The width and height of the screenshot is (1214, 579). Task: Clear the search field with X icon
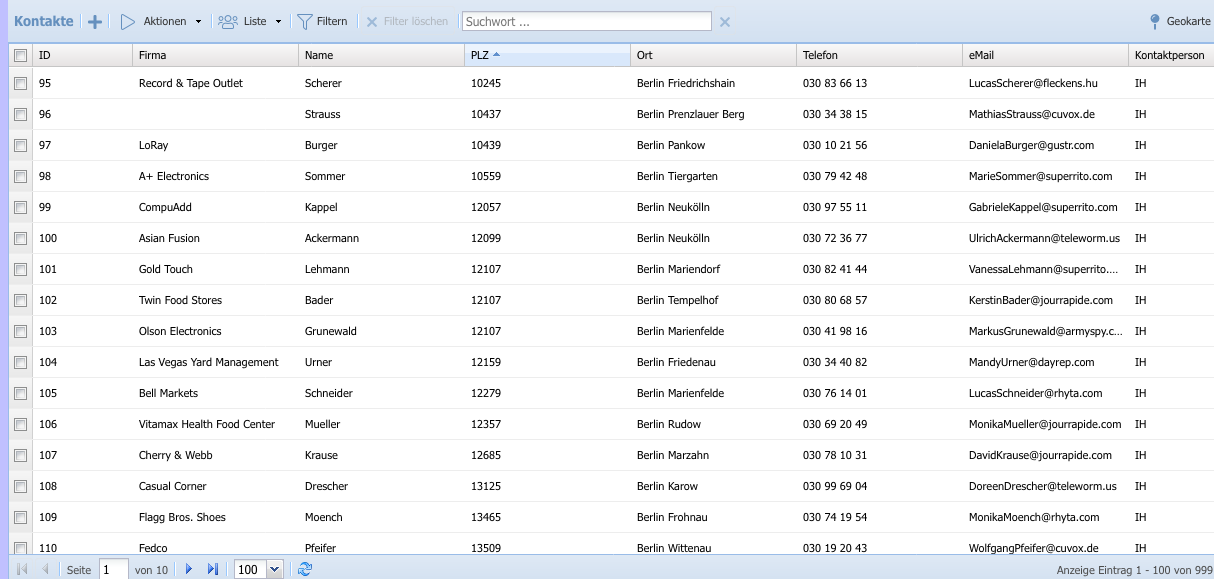(x=725, y=22)
